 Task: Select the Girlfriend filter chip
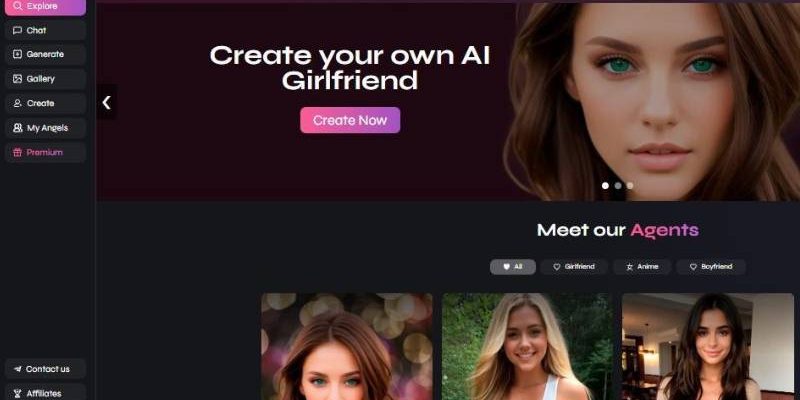tap(574, 267)
